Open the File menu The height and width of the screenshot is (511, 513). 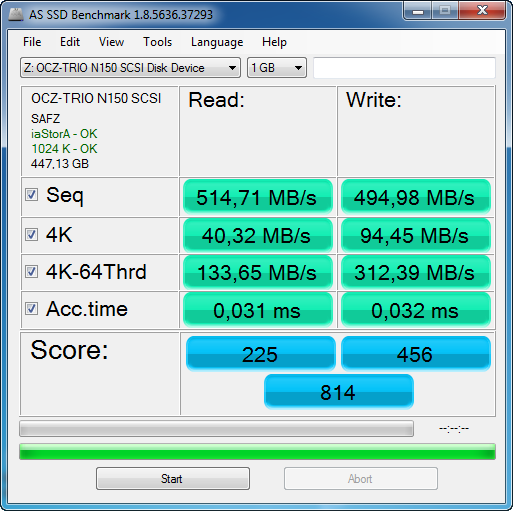click(32, 42)
